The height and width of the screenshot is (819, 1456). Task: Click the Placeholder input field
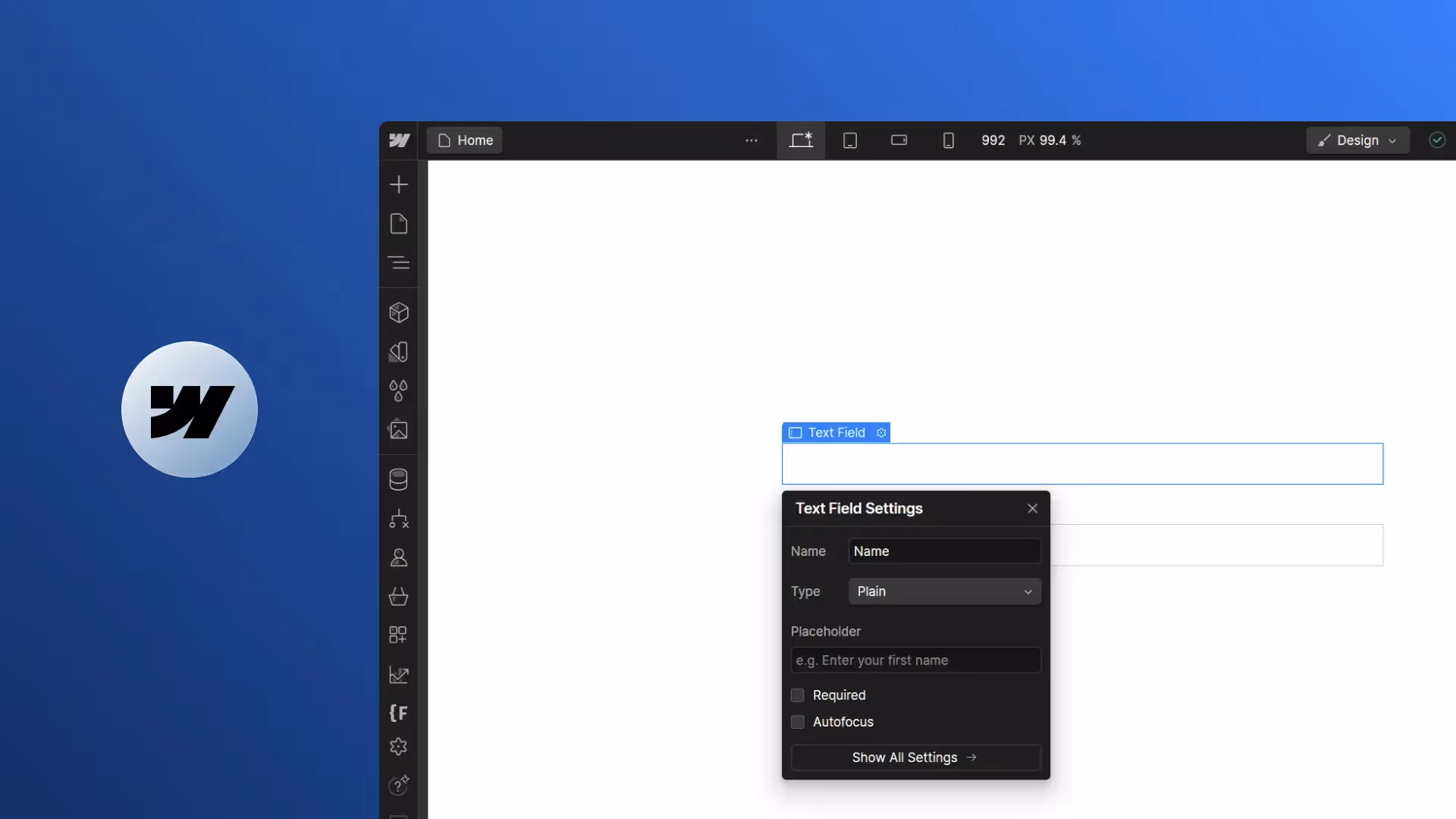coord(915,661)
